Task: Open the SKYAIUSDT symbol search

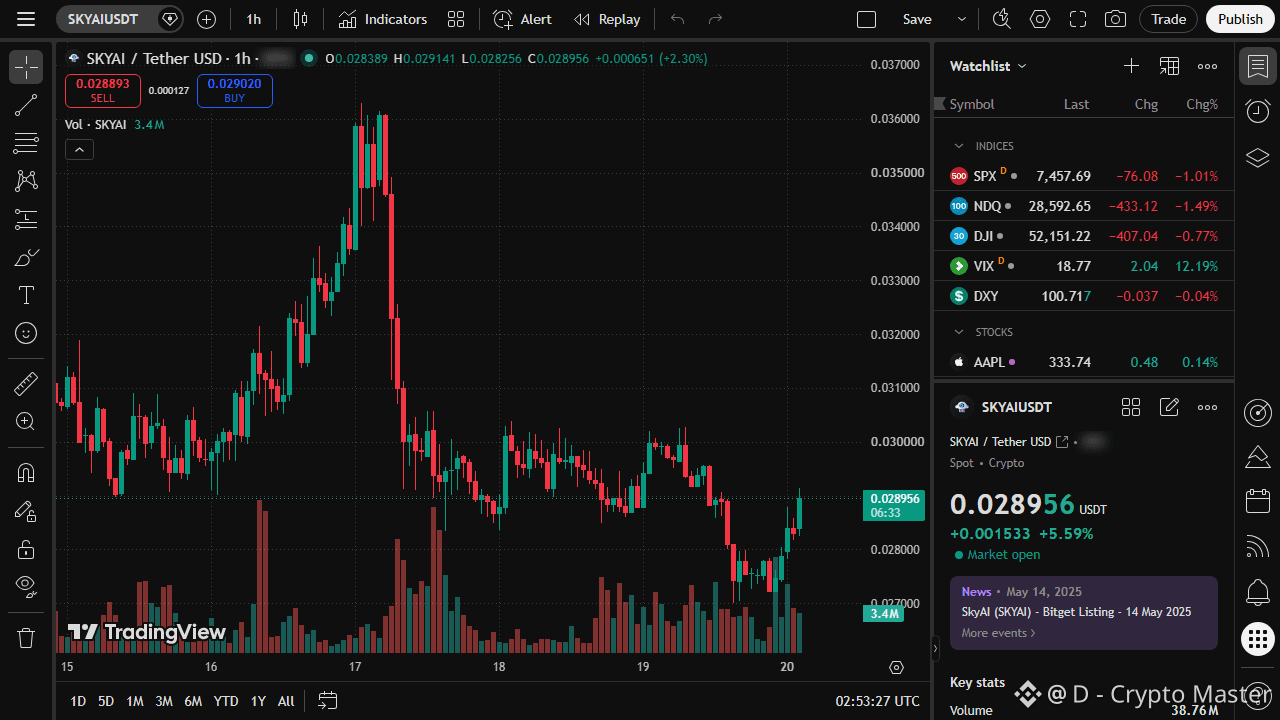Action: pos(104,19)
